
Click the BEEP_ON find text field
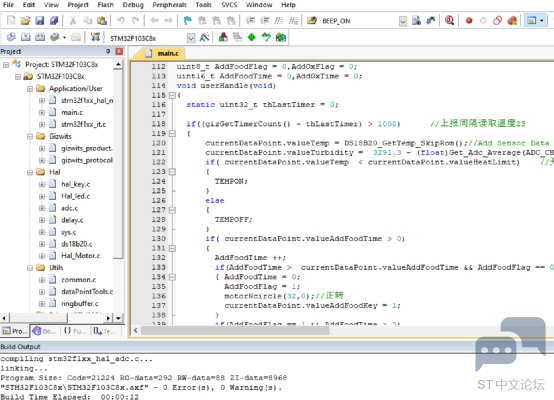coord(360,21)
